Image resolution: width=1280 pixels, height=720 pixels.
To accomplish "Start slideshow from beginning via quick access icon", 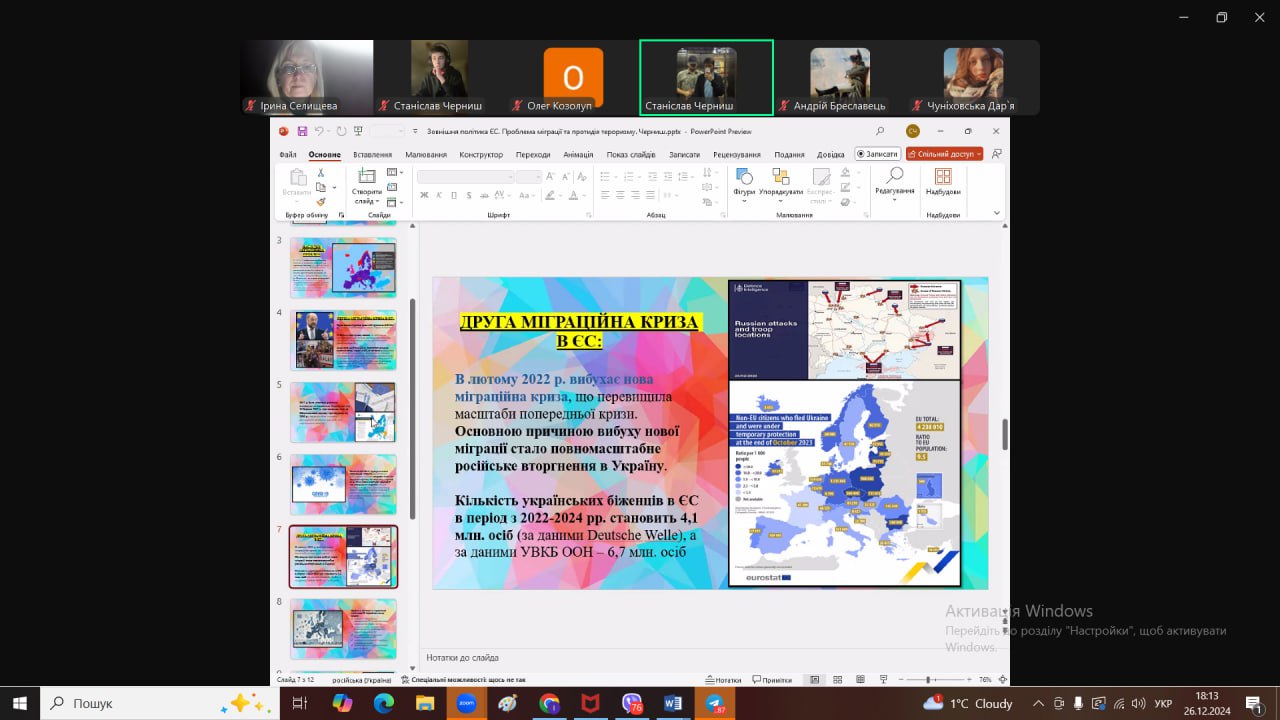I will [359, 131].
